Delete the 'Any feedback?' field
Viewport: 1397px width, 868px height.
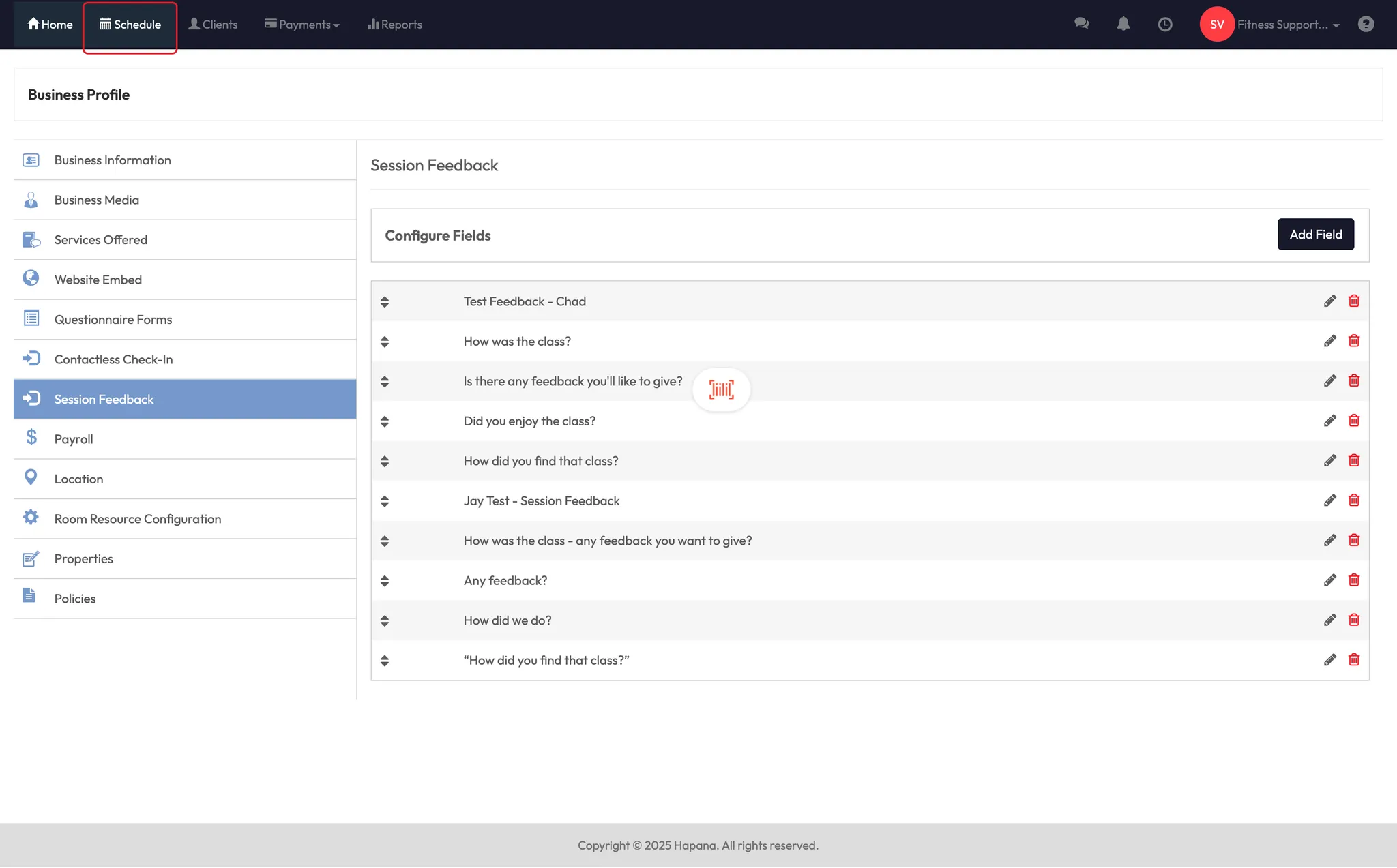pos(1354,580)
